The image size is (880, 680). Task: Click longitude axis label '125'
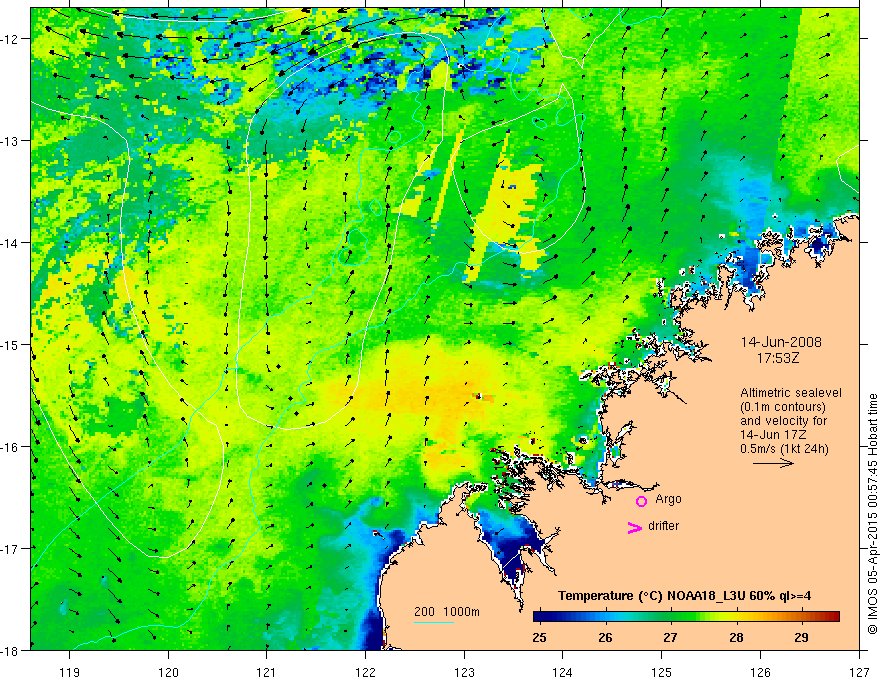pyautogui.click(x=662, y=672)
